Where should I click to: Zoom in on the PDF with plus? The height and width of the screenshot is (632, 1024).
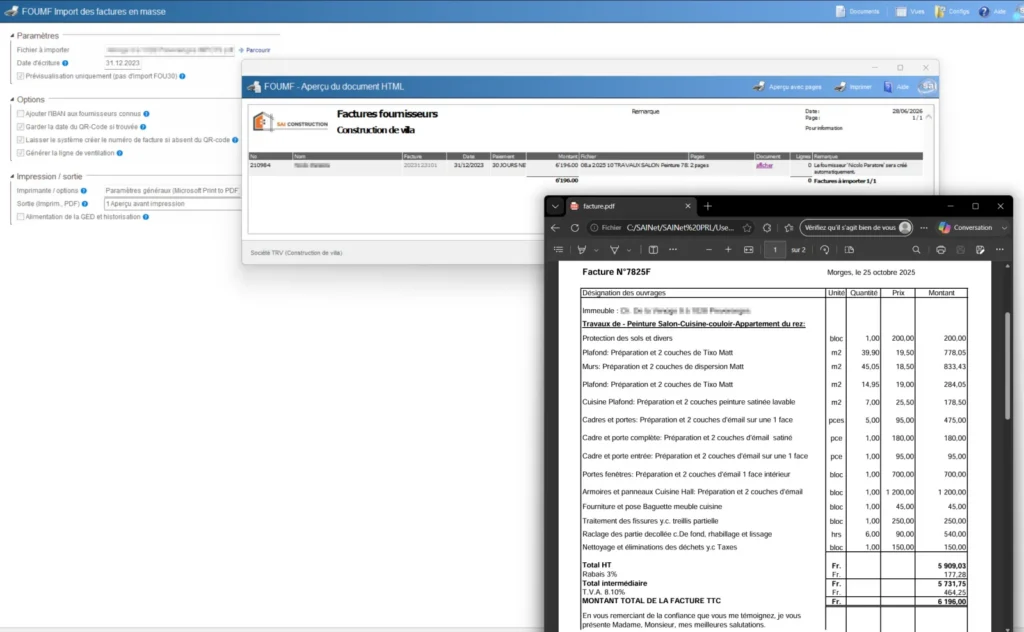728,249
